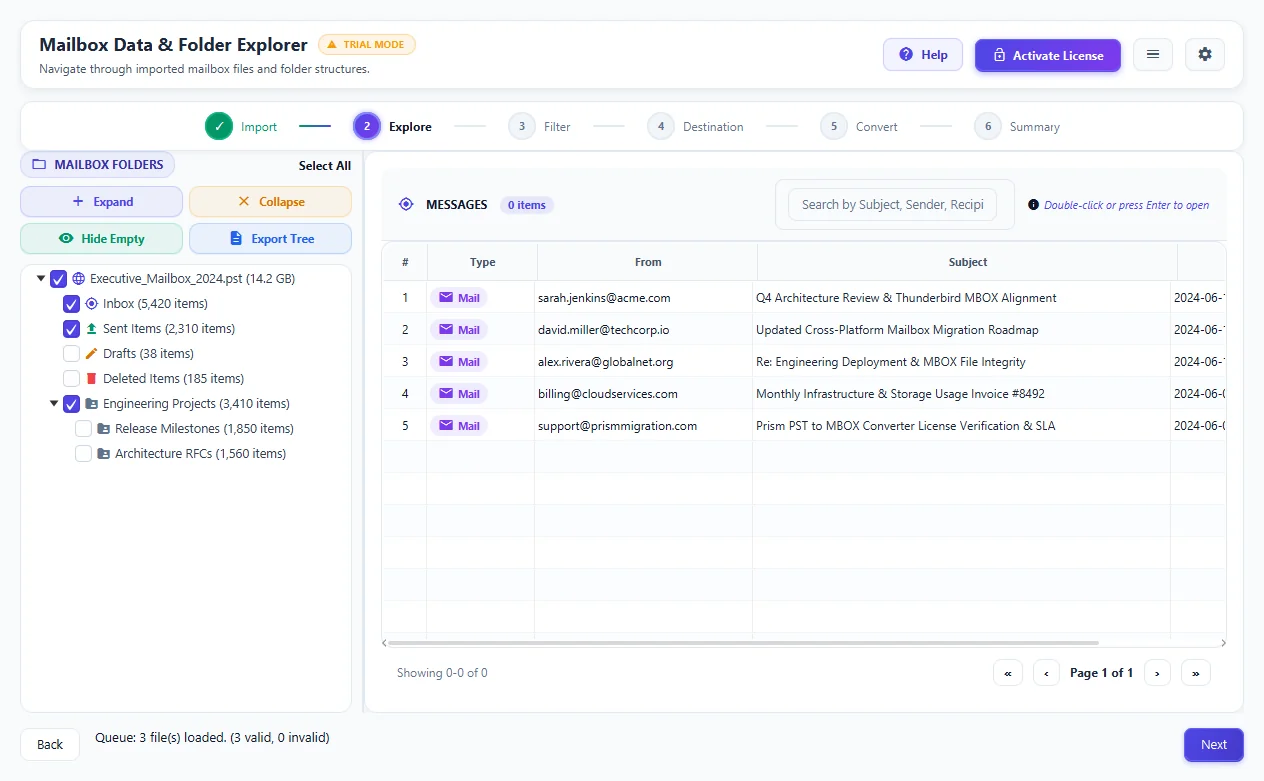Click Export Tree button
This screenshot has height=781, width=1264.
pos(270,239)
